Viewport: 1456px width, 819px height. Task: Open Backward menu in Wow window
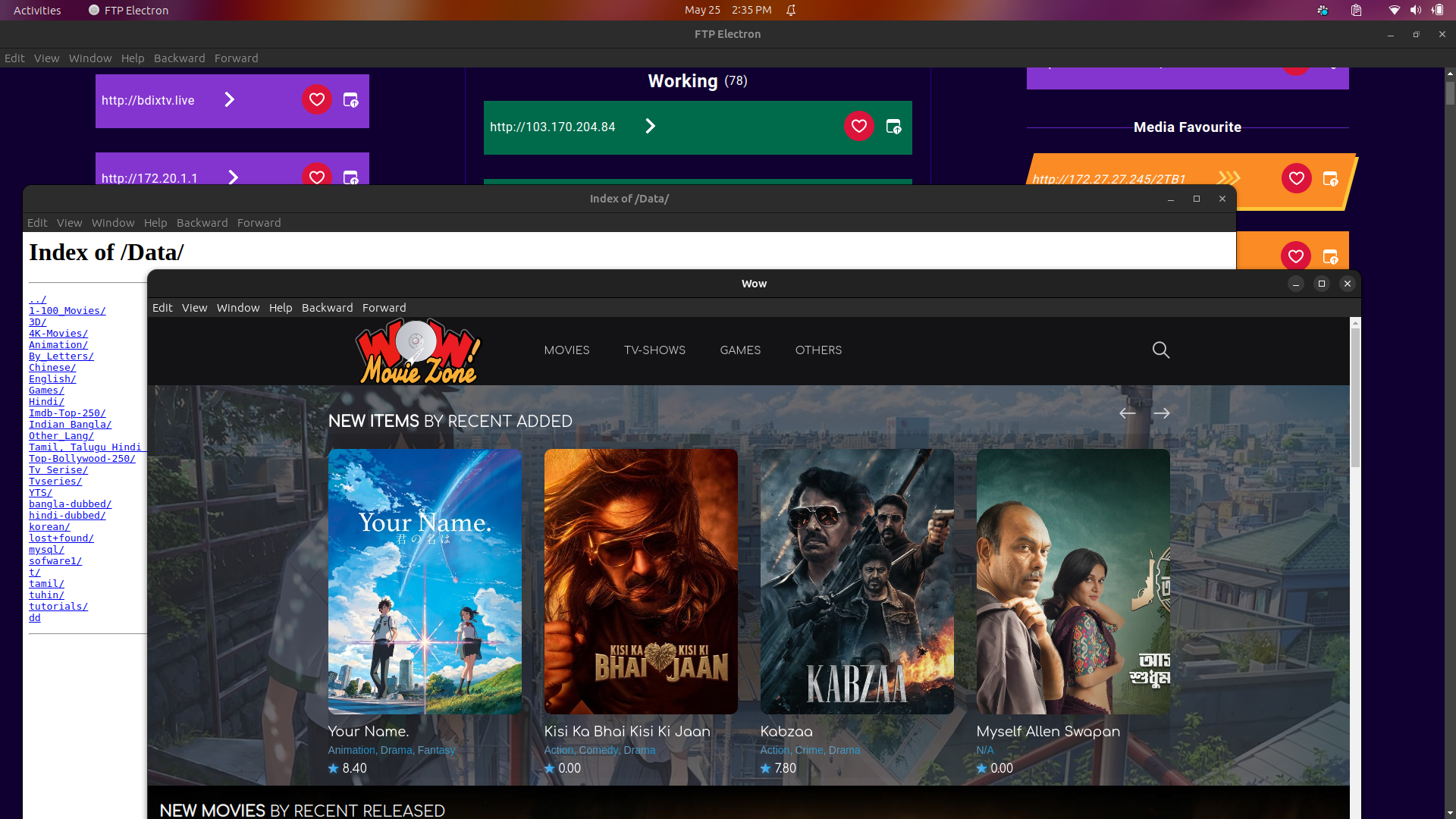pyautogui.click(x=327, y=307)
